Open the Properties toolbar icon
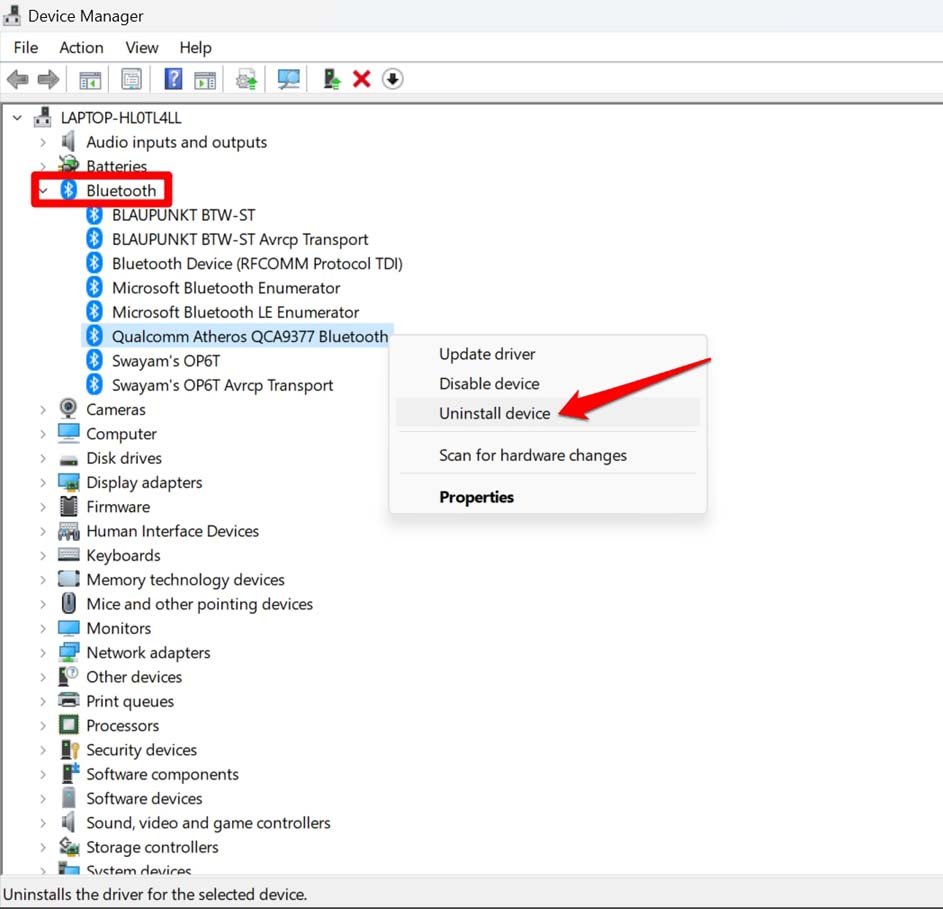This screenshot has width=943, height=909. [x=131, y=79]
